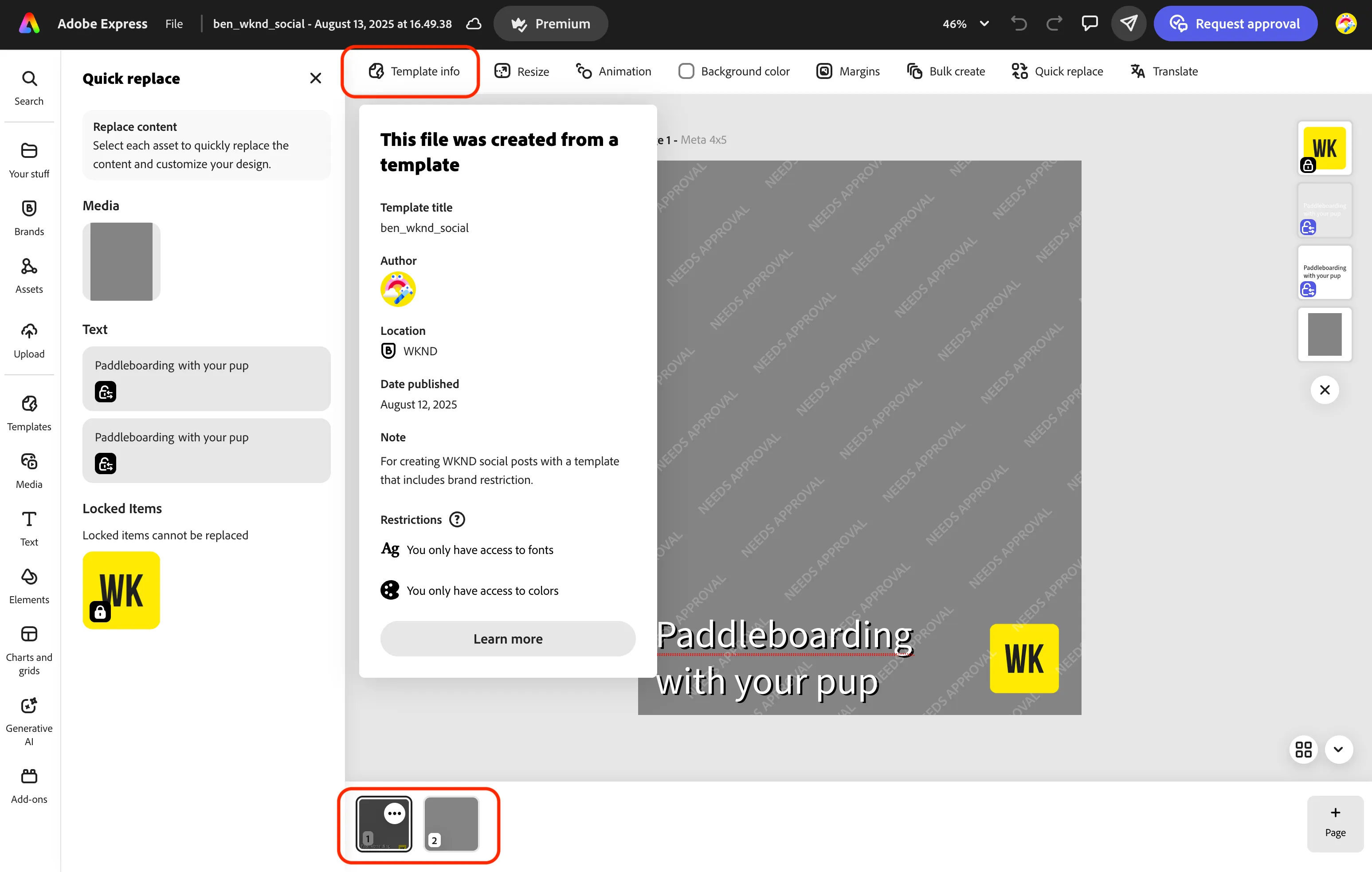The width and height of the screenshot is (1372, 872).
Task: Open zoom level 46% dropdown
Action: click(x=966, y=24)
